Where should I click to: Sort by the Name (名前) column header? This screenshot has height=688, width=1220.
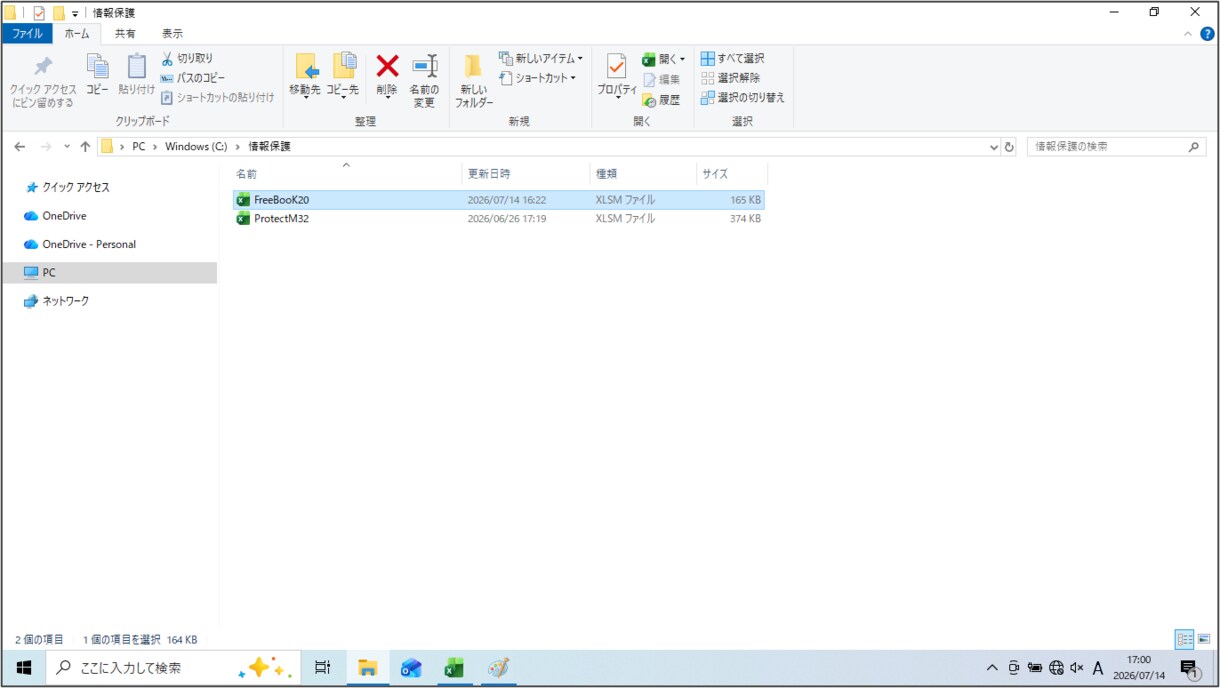pyautogui.click(x=346, y=173)
